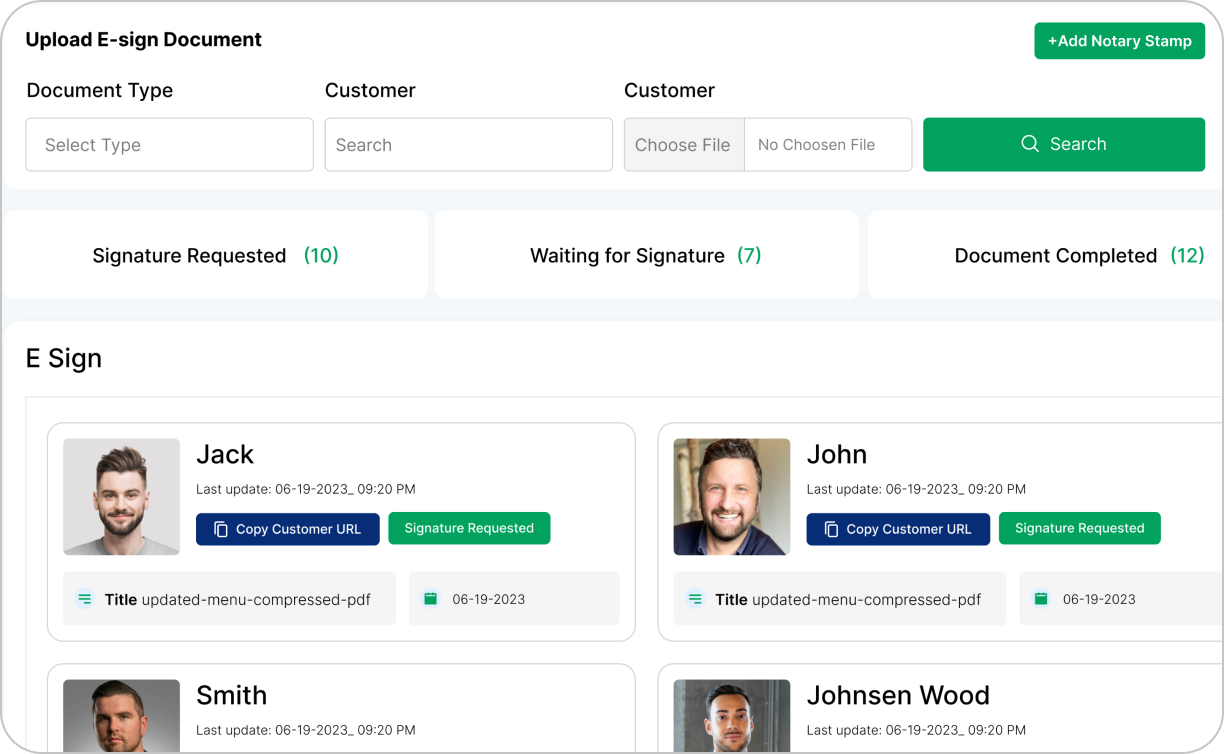This screenshot has height=754, width=1224.
Task: Click the calendar icon in Jack's card
Action: click(431, 599)
